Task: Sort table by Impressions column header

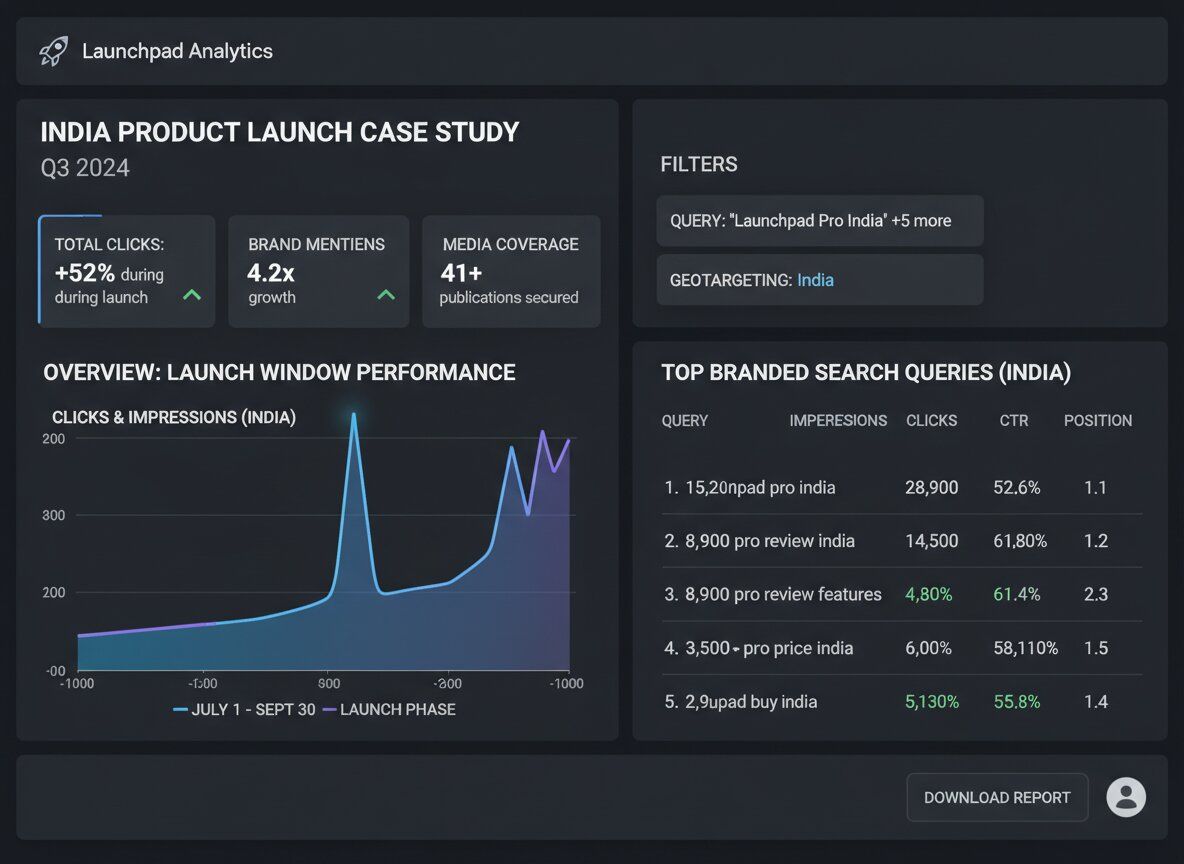Action: (838, 421)
